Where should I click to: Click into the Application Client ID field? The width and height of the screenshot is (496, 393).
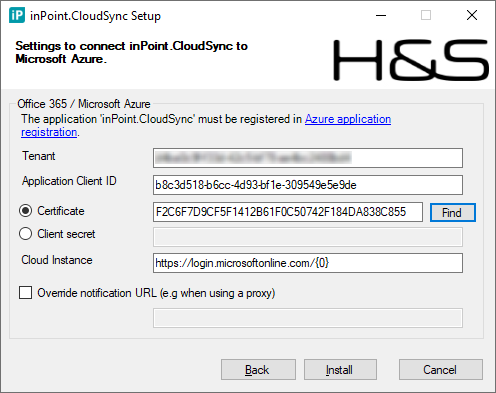[308, 185]
